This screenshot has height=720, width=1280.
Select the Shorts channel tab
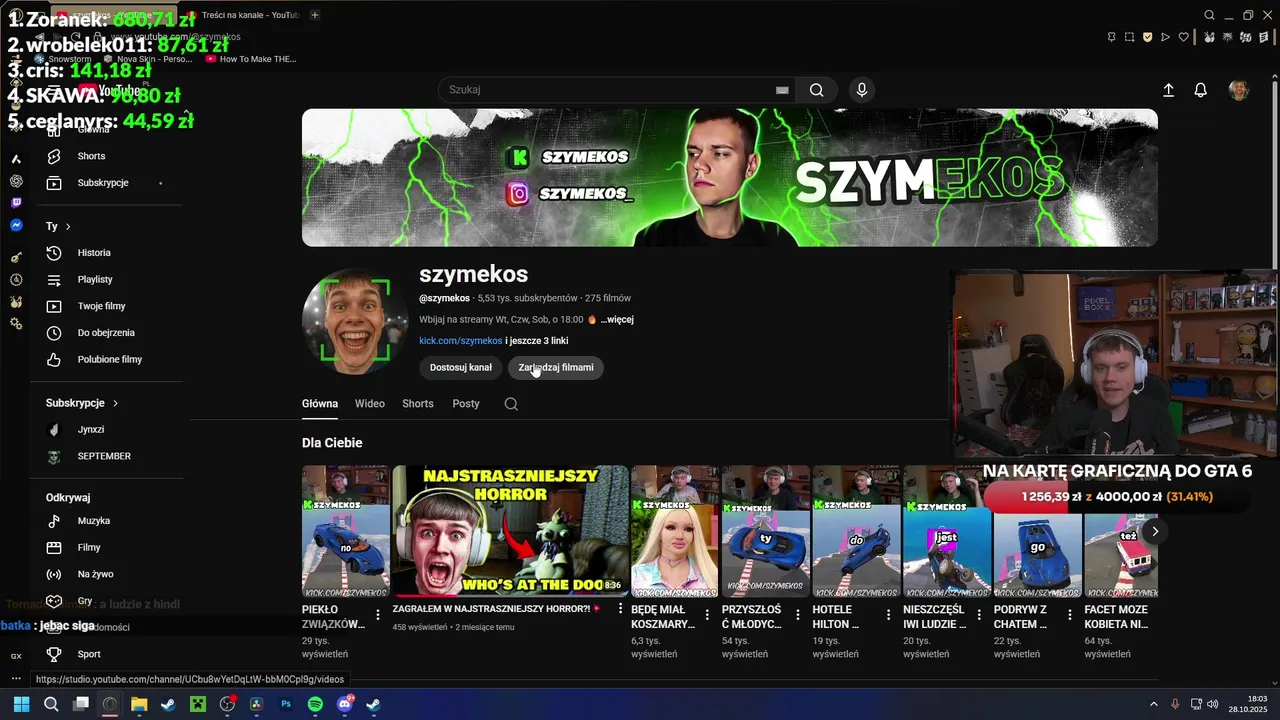[418, 404]
